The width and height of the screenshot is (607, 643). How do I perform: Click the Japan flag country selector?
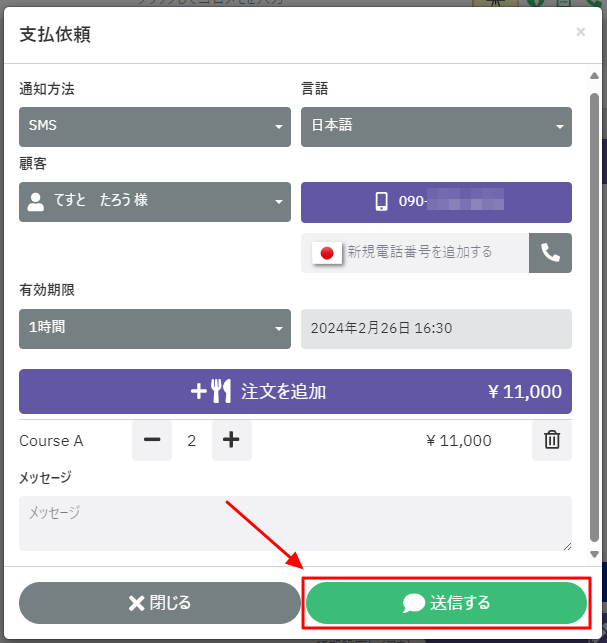pyautogui.click(x=326, y=253)
